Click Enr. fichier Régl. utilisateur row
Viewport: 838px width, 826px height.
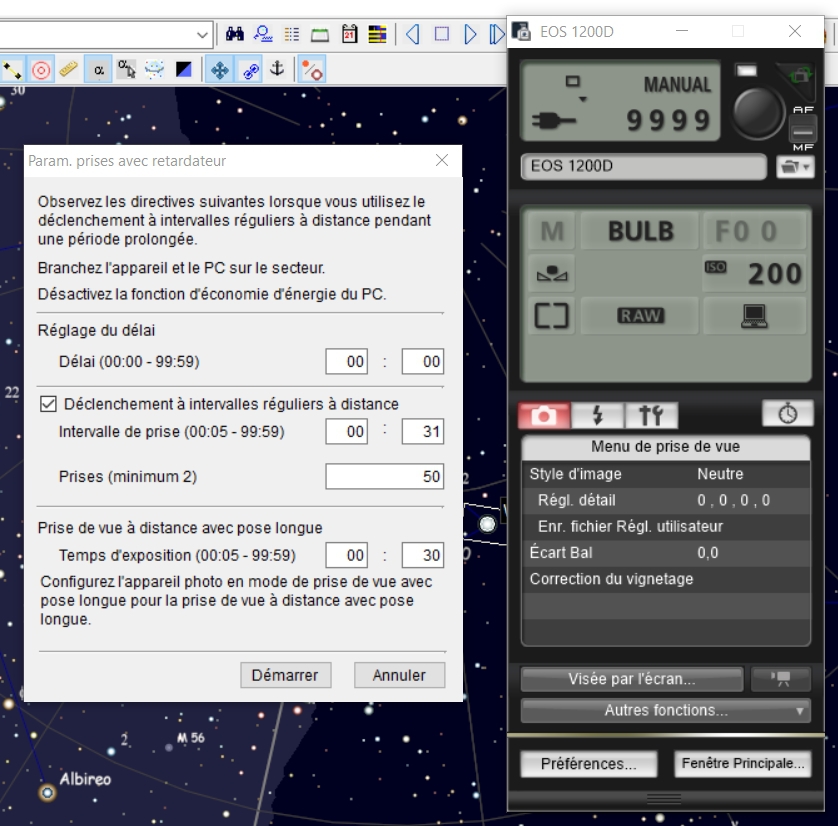click(x=665, y=526)
